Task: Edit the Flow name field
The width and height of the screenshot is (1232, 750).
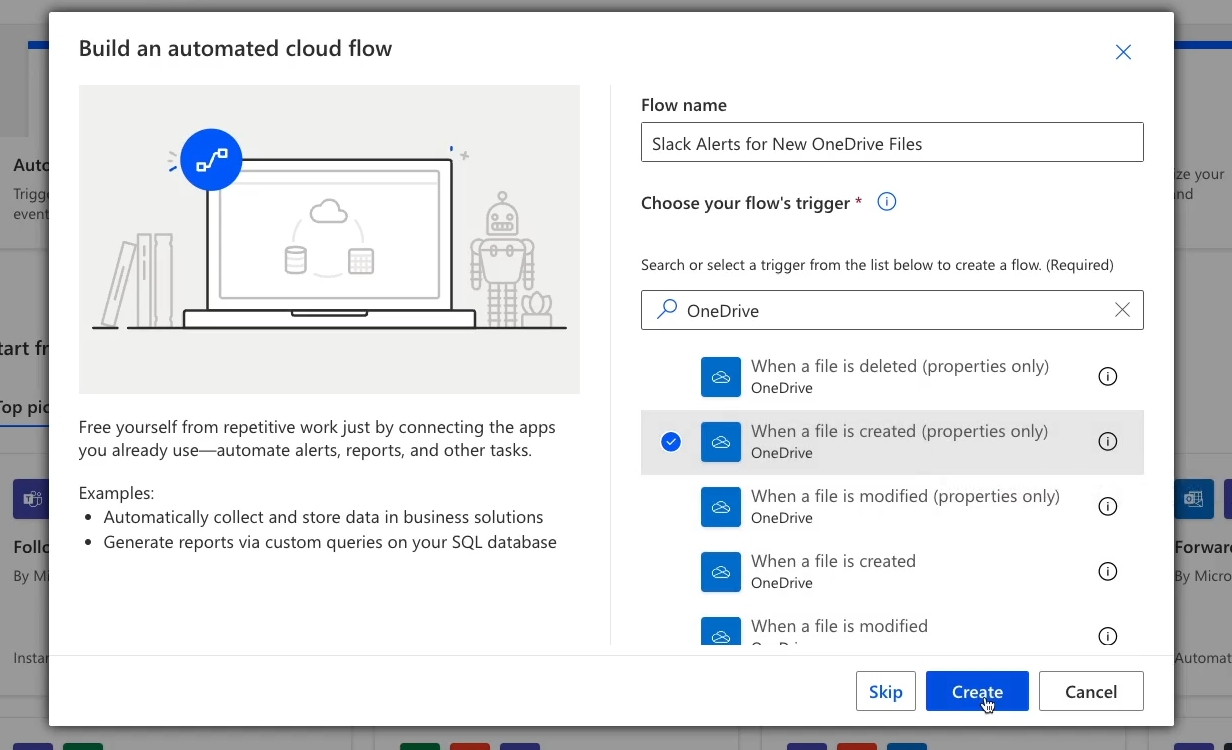Action: [x=892, y=143]
